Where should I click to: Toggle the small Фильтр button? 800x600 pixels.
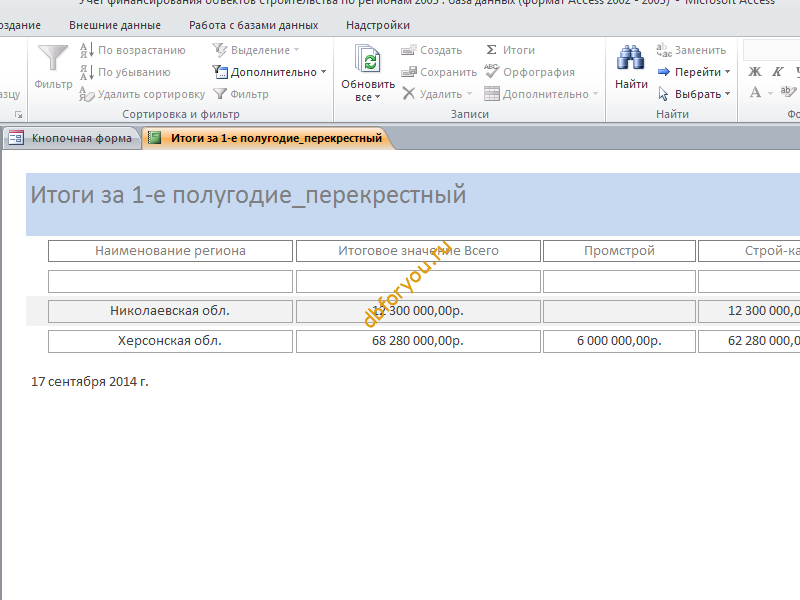[x=240, y=94]
